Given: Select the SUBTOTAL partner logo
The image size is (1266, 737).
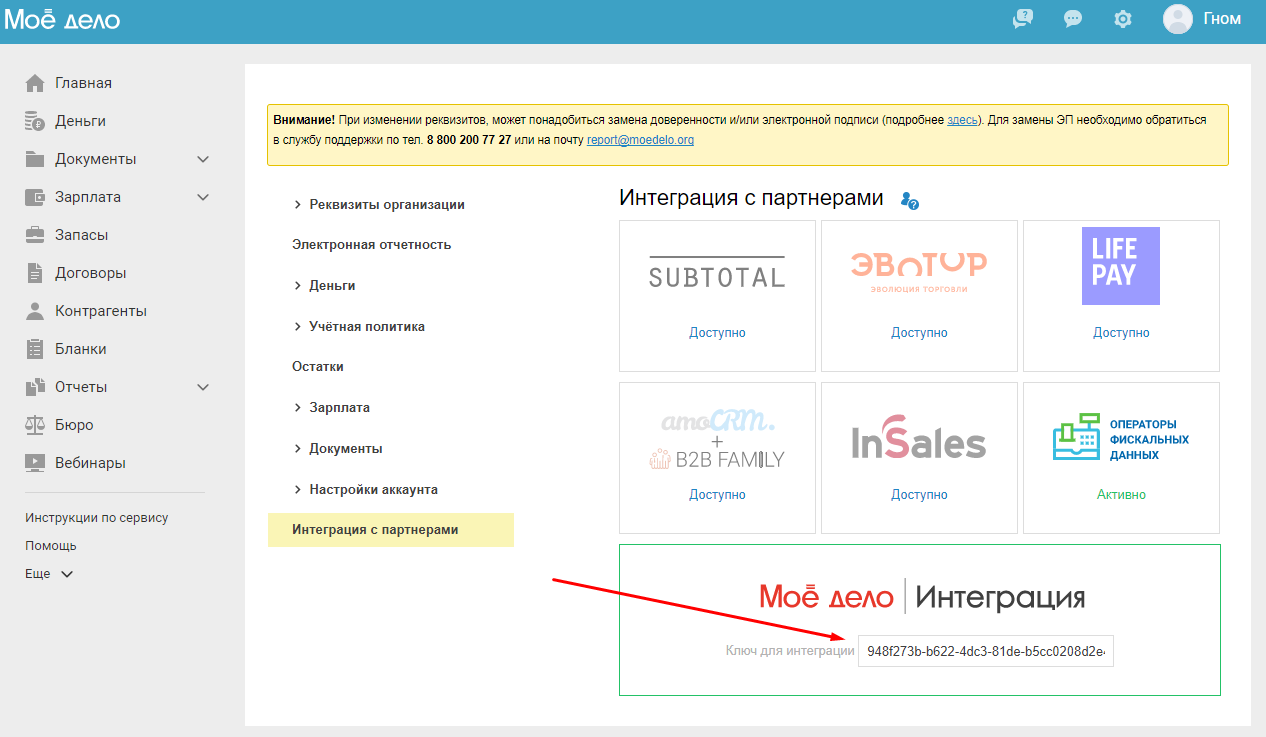Looking at the screenshot, I should point(717,272).
